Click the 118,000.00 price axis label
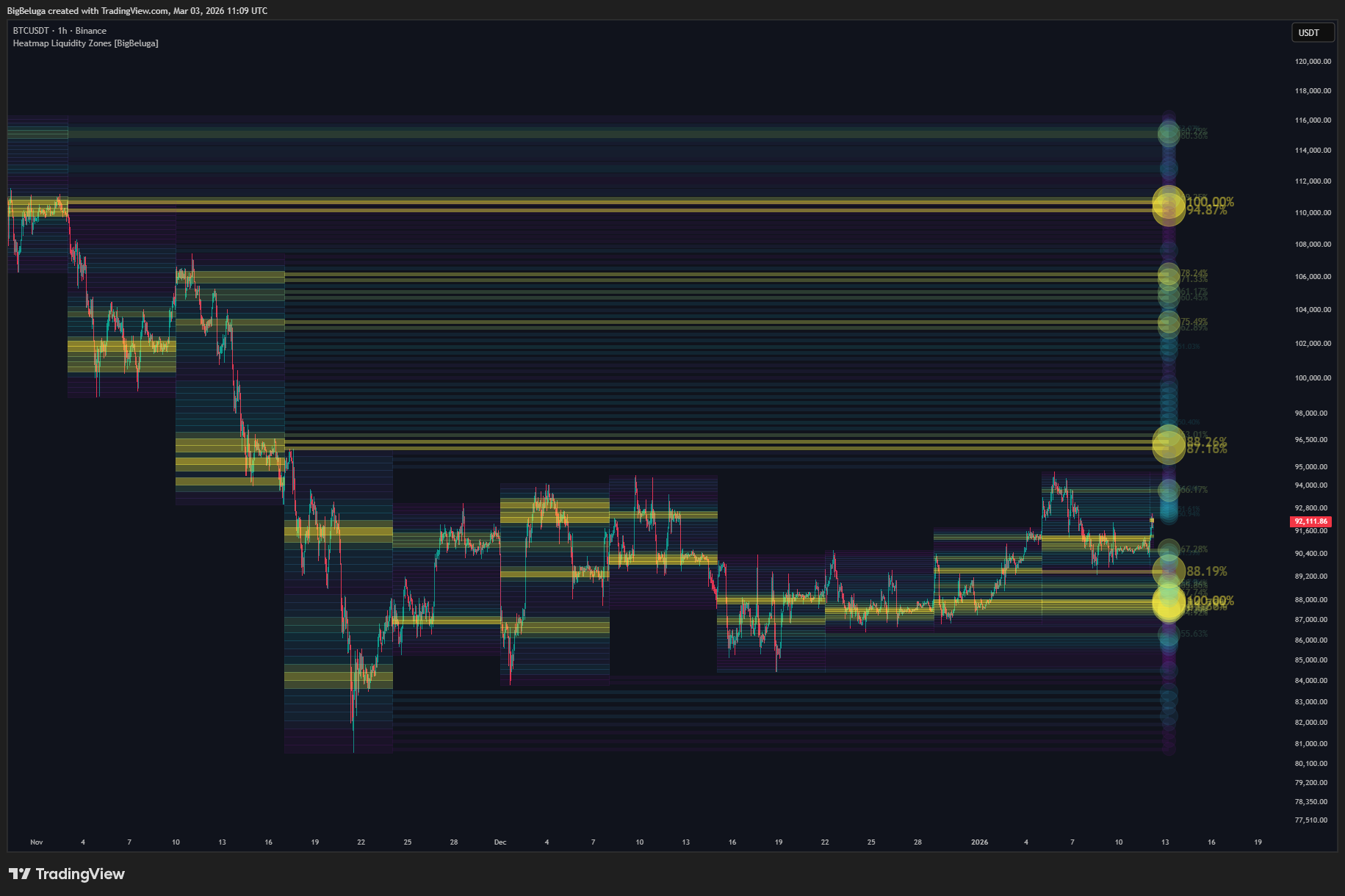 coord(1313,91)
